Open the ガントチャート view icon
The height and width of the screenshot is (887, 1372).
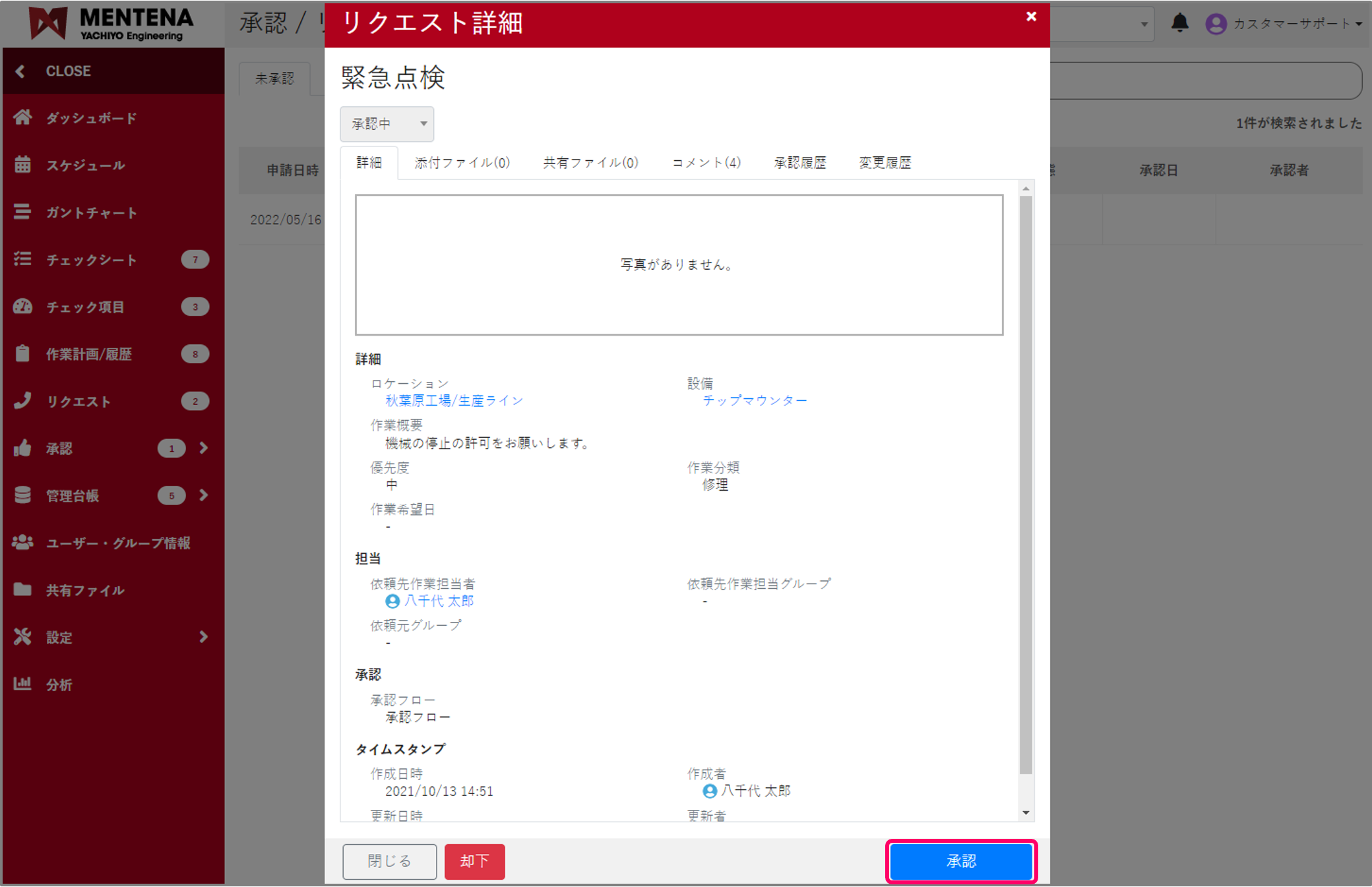click(x=23, y=212)
